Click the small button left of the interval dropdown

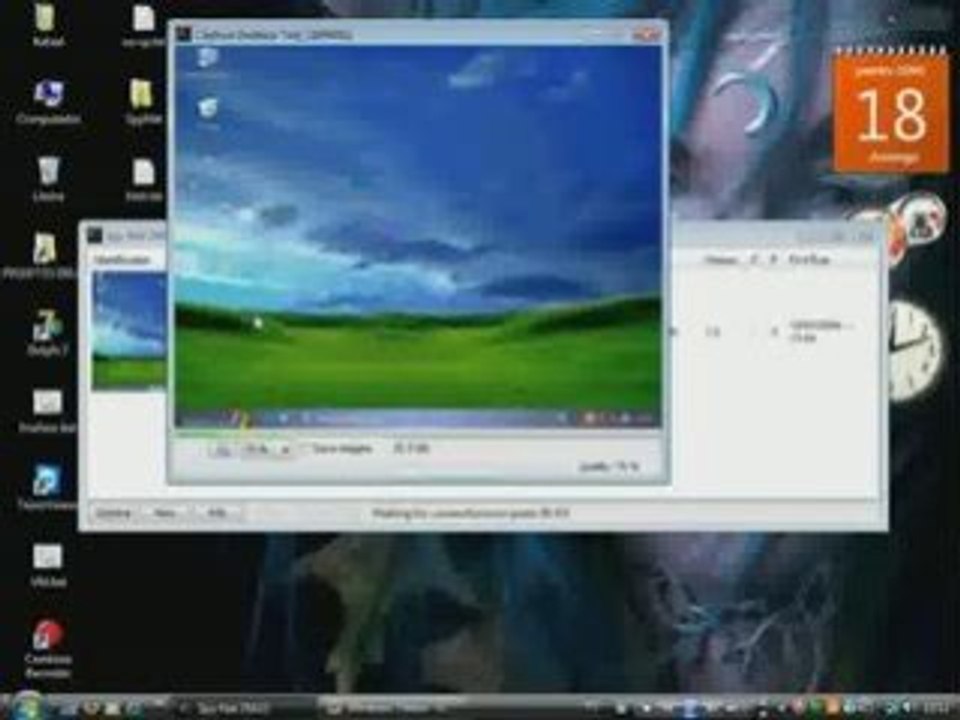pos(223,450)
